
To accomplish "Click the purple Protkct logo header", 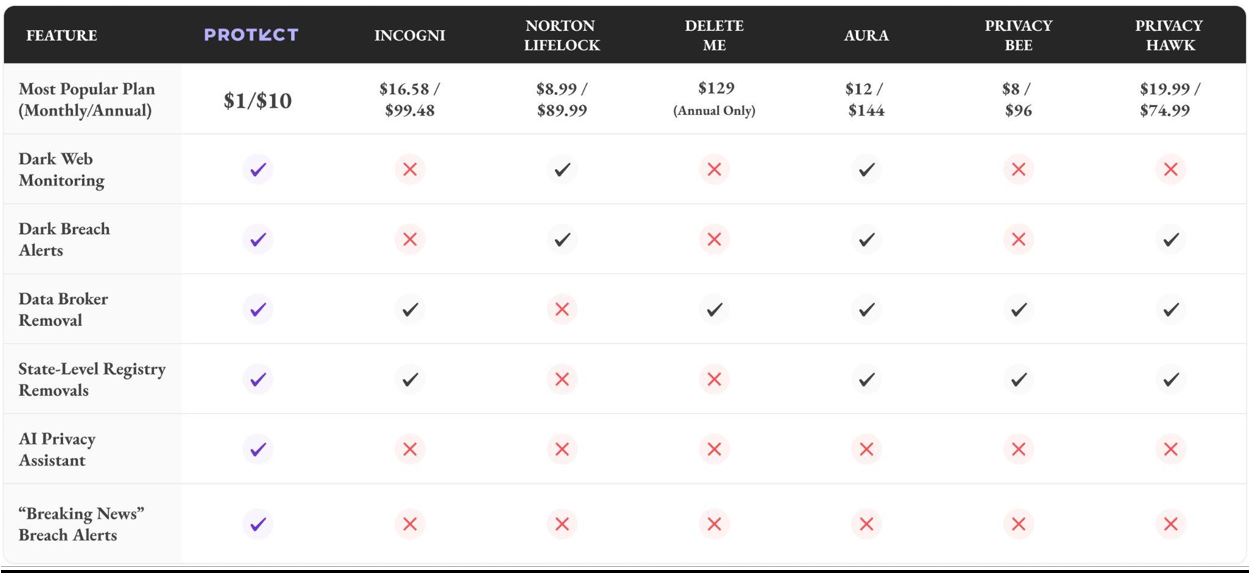I will (251, 35).
